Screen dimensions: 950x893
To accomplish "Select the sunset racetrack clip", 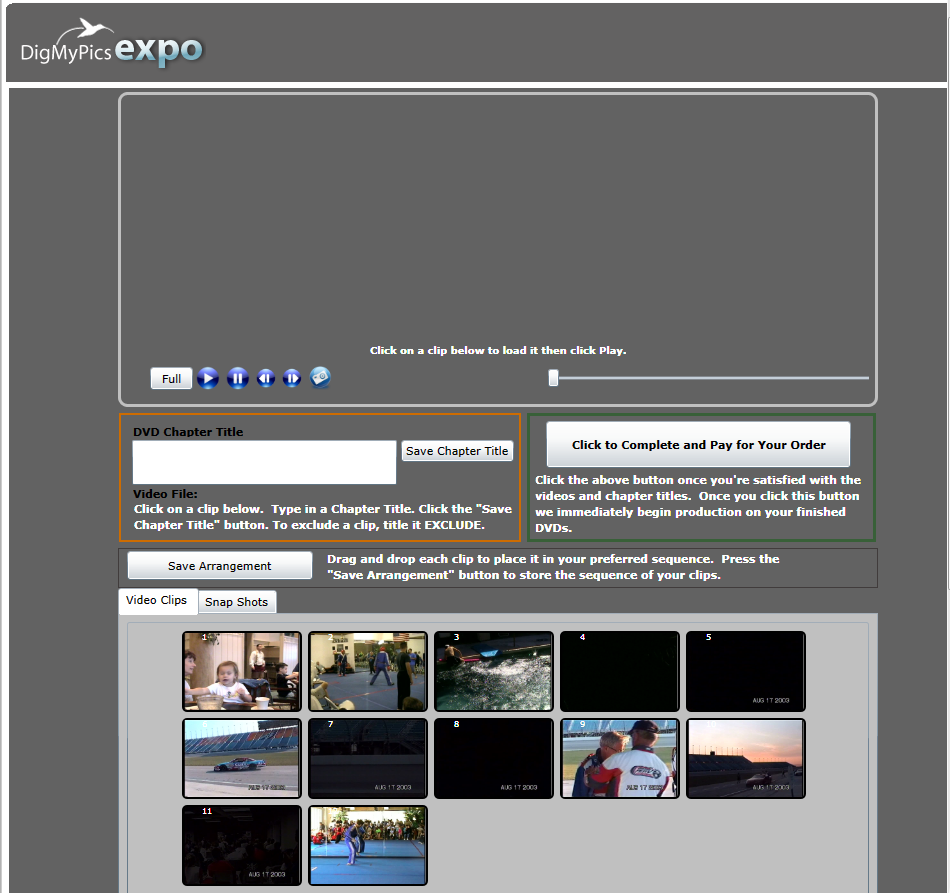I will pyautogui.click(x=745, y=758).
